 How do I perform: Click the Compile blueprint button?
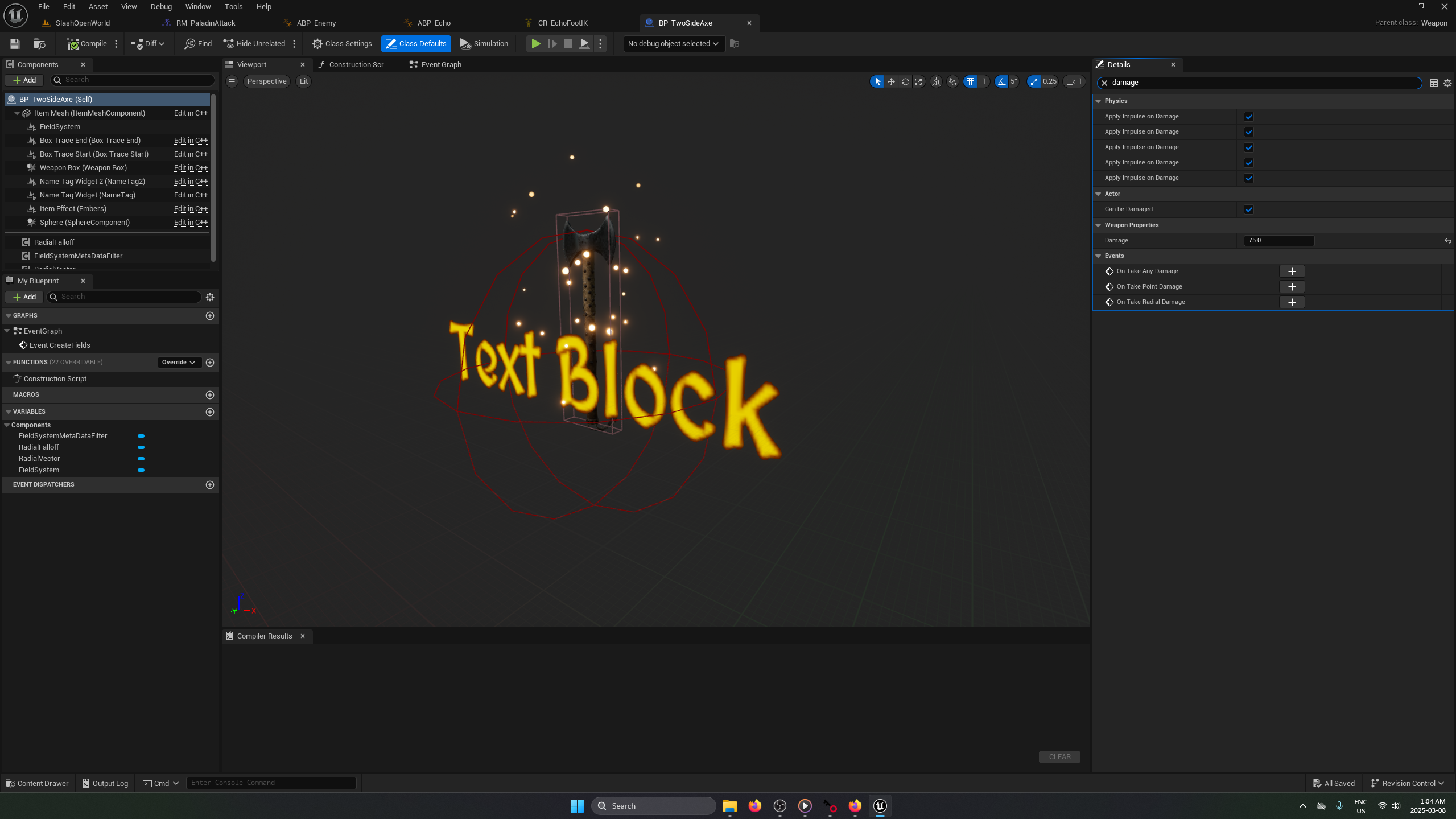point(87,43)
